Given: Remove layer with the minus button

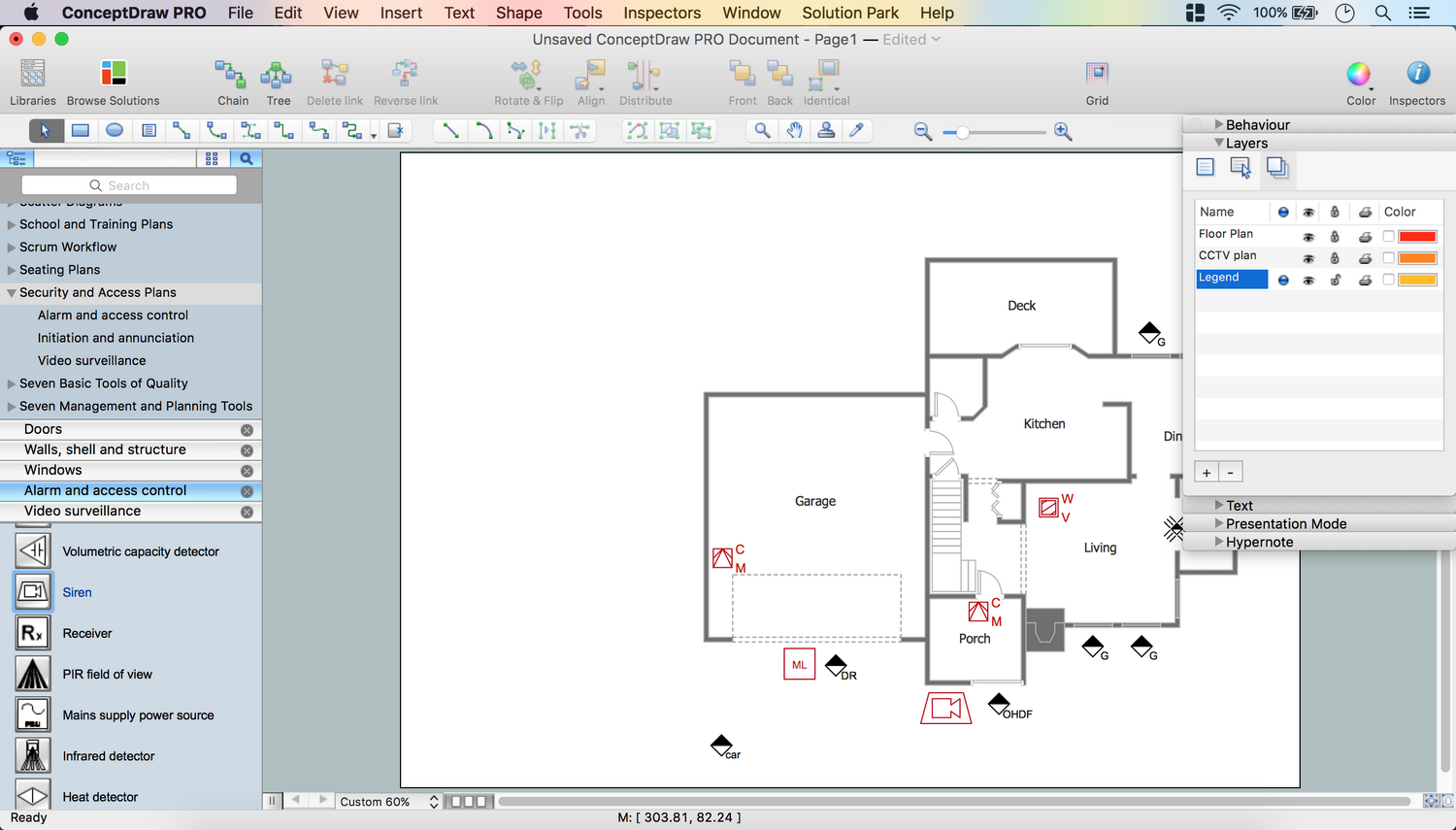Looking at the screenshot, I should (x=1230, y=473).
